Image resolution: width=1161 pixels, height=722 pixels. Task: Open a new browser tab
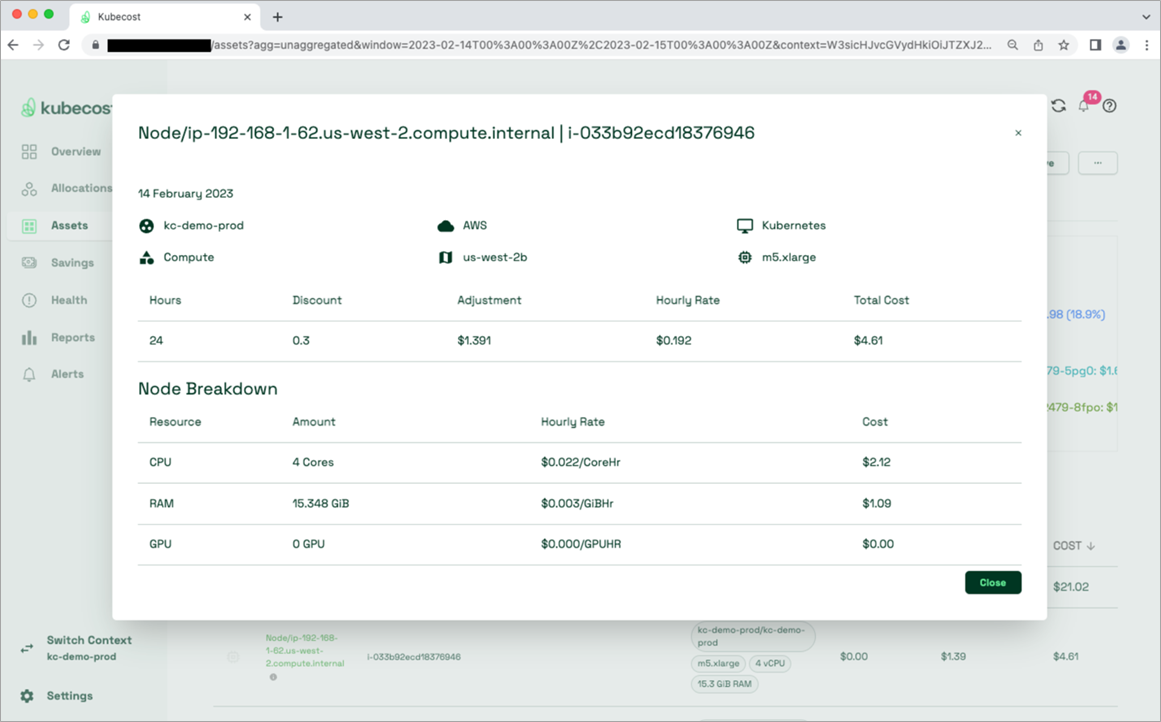click(278, 17)
